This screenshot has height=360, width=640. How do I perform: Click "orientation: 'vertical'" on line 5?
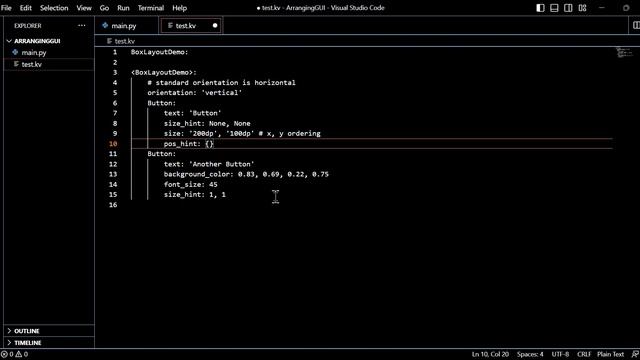195,93
